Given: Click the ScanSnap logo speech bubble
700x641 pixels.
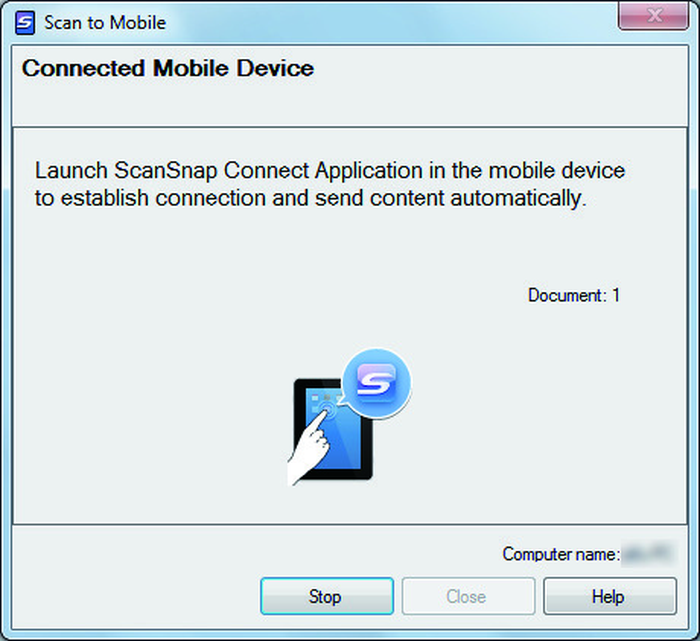Looking at the screenshot, I should 376,383.
